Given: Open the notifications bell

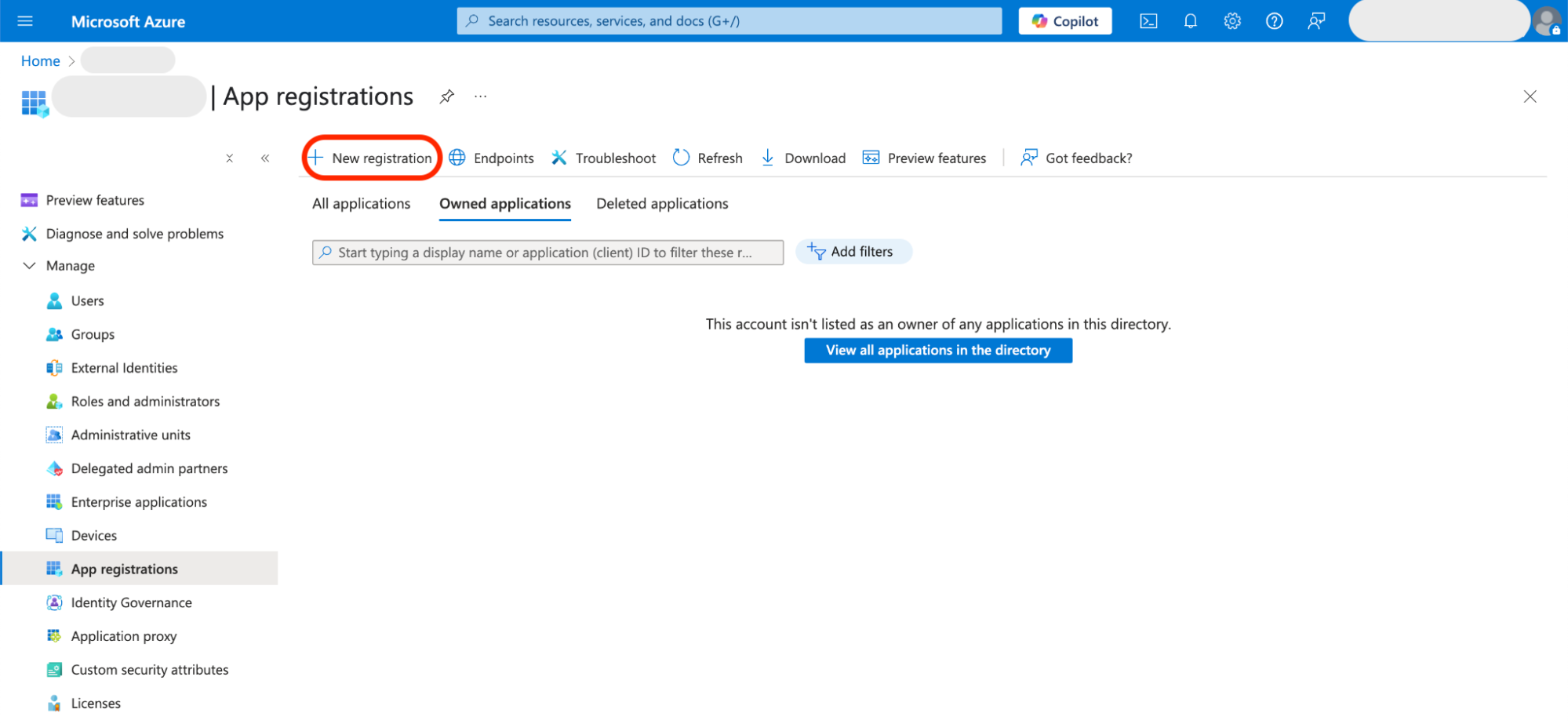Looking at the screenshot, I should tap(1190, 21).
